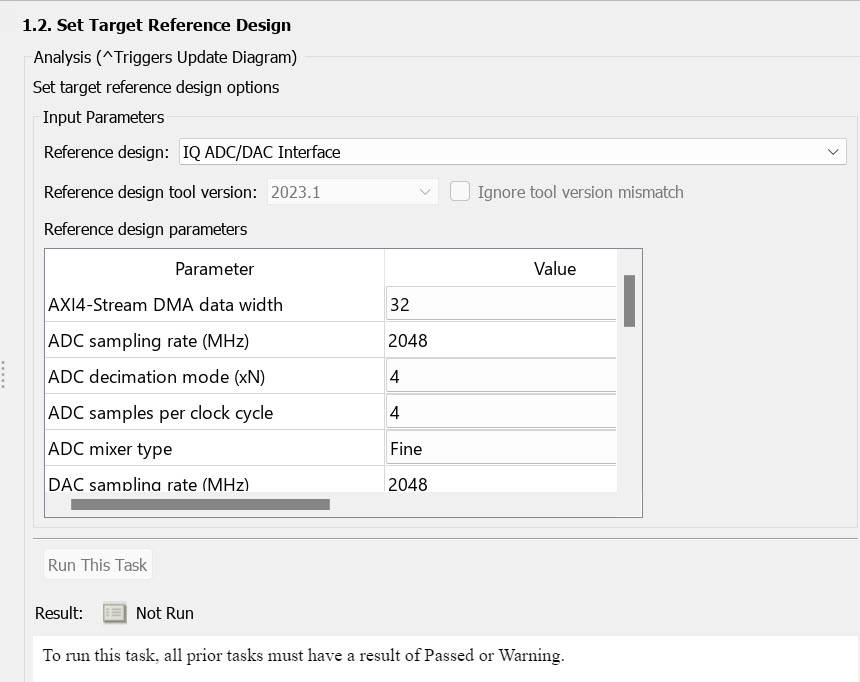Edit ADC samples per clock cycle value
860x682 pixels.
(x=500, y=413)
